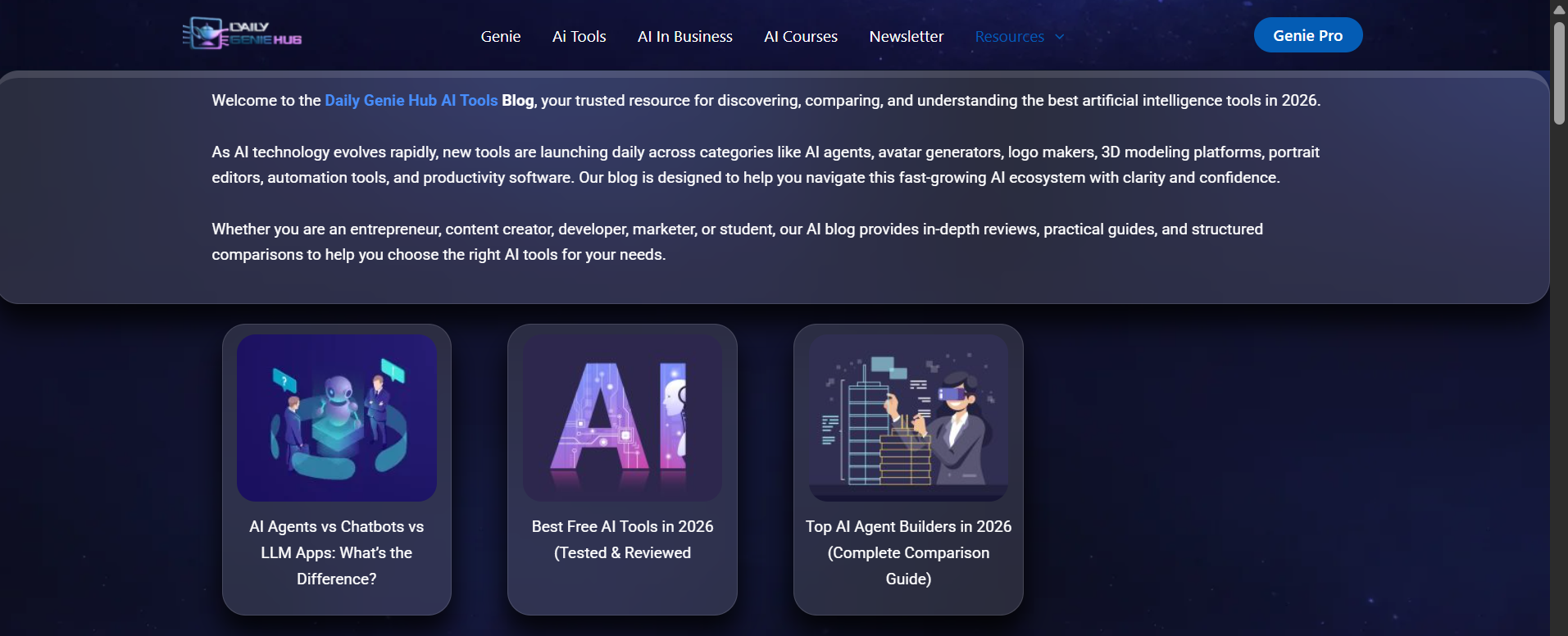Click the page vertical scrollbar thumb
Image resolution: width=1568 pixels, height=636 pixels.
click(1559, 73)
